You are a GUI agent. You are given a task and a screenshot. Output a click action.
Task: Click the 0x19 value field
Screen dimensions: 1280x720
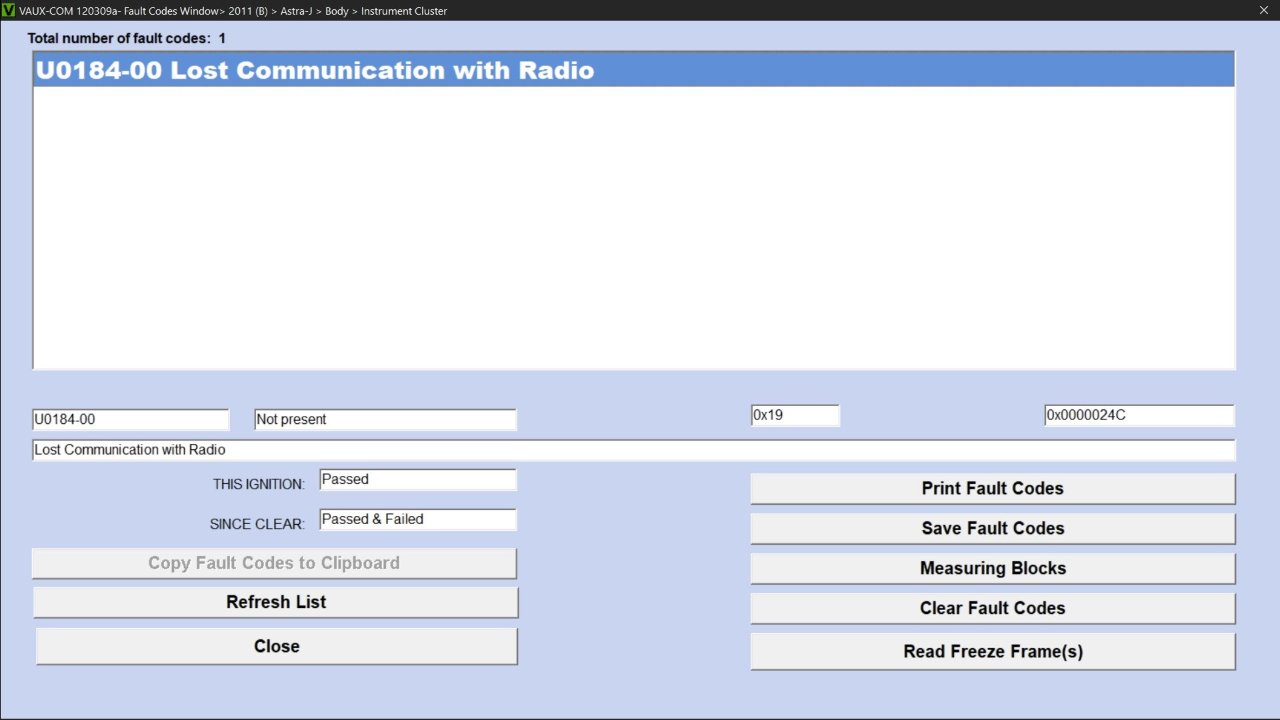pyautogui.click(x=795, y=415)
